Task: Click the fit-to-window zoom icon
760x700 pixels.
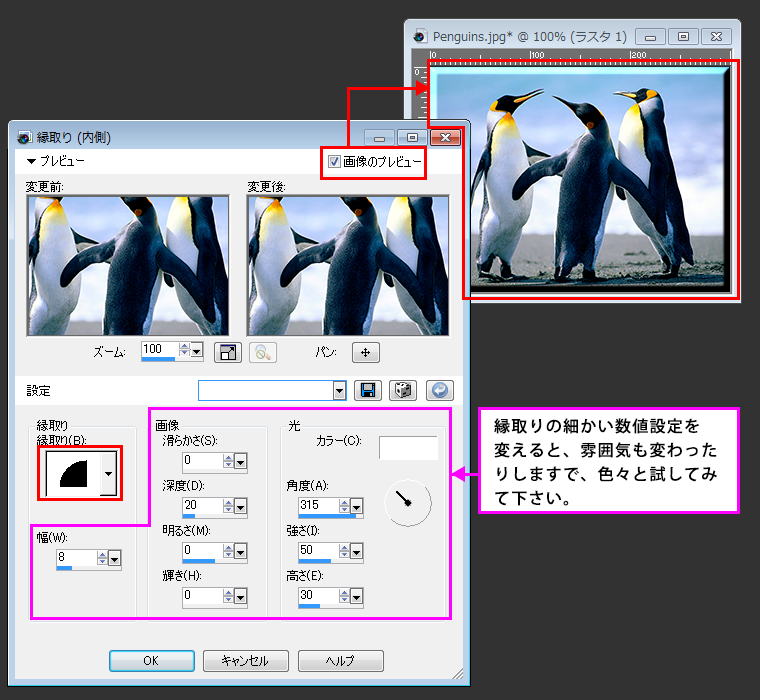Action: 229,352
